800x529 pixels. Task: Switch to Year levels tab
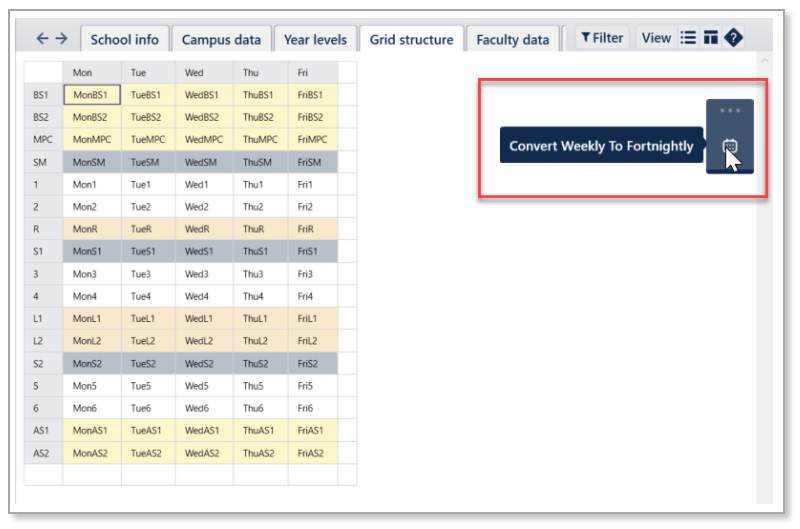coord(315,39)
